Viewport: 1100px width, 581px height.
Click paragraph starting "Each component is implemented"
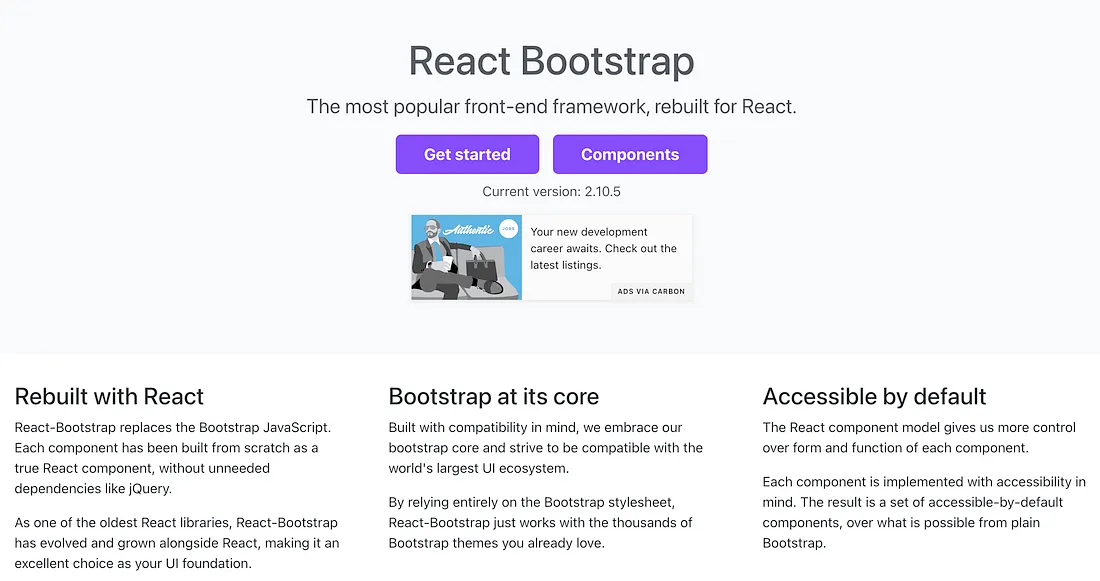coord(923,512)
